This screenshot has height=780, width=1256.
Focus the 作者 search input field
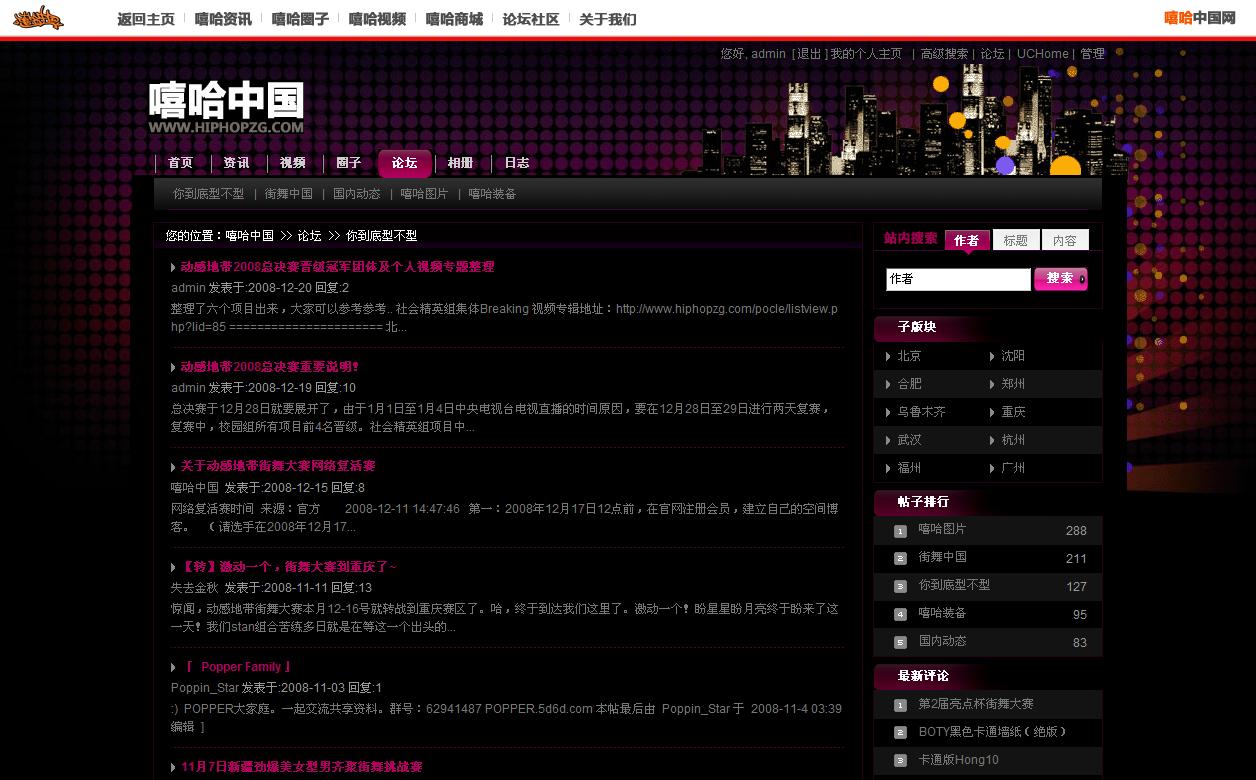[958, 279]
